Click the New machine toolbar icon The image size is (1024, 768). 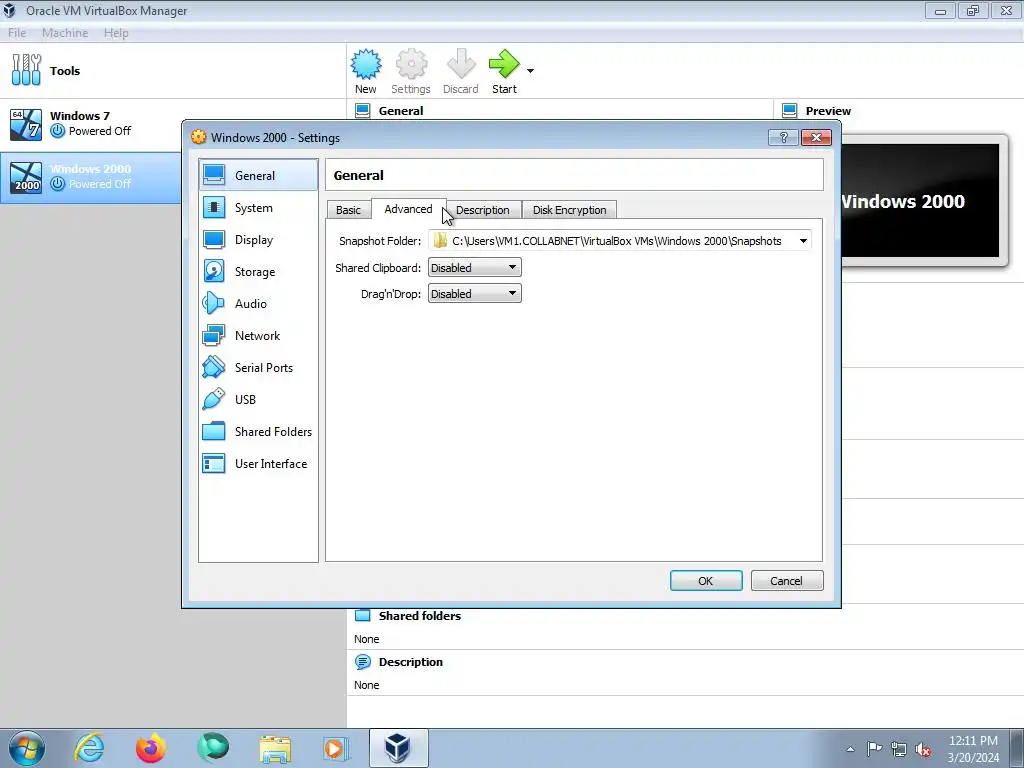pyautogui.click(x=366, y=64)
